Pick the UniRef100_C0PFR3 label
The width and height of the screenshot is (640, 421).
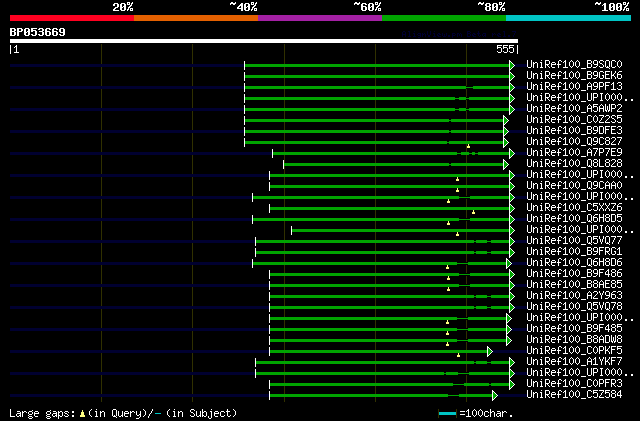click(574, 384)
